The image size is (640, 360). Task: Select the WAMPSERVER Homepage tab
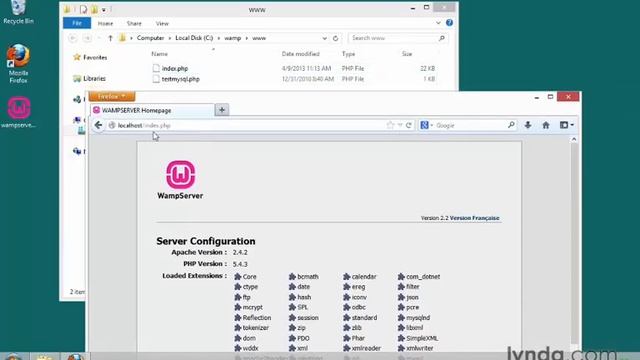click(152, 110)
